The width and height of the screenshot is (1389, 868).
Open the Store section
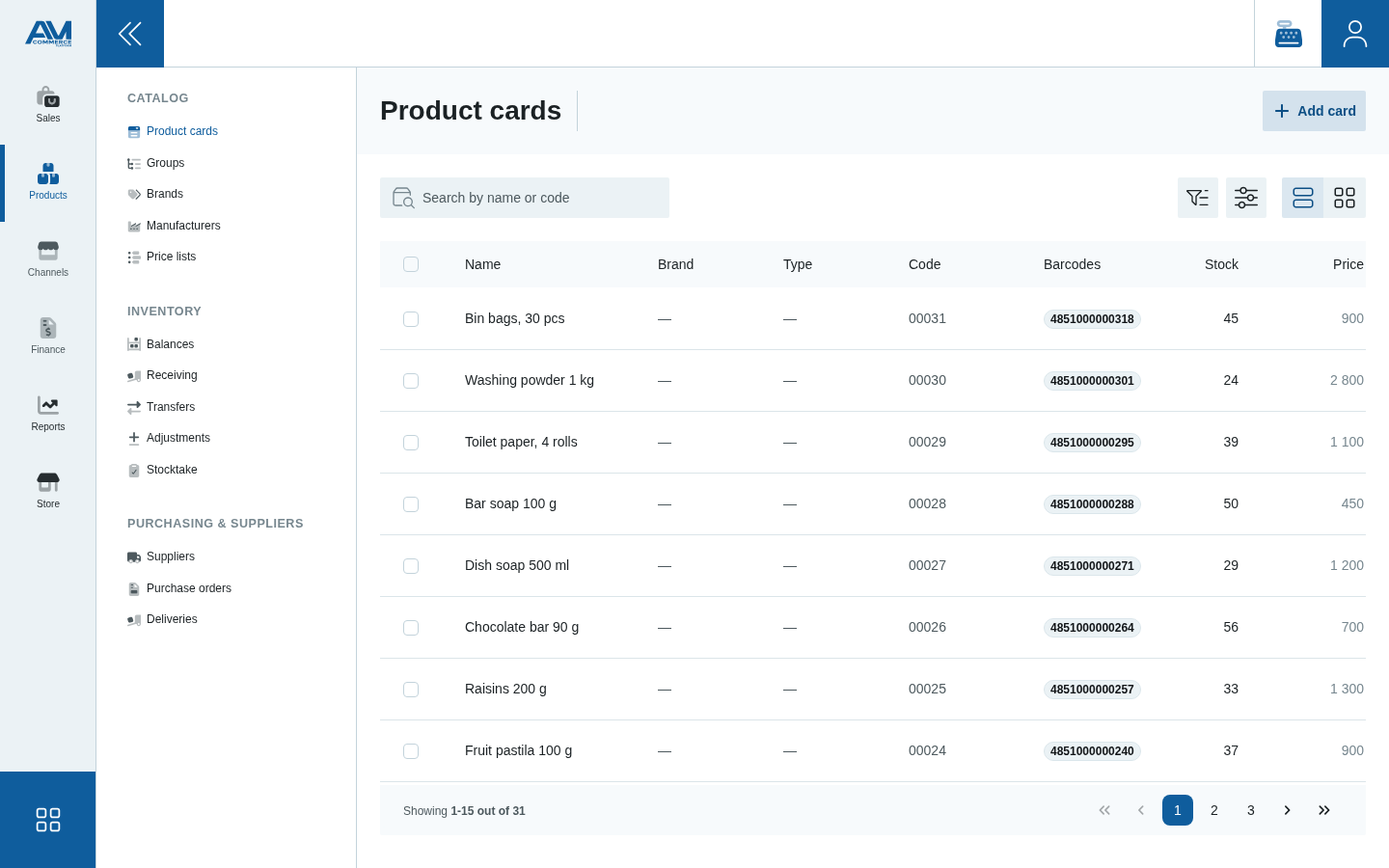pyautogui.click(x=48, y=492)
